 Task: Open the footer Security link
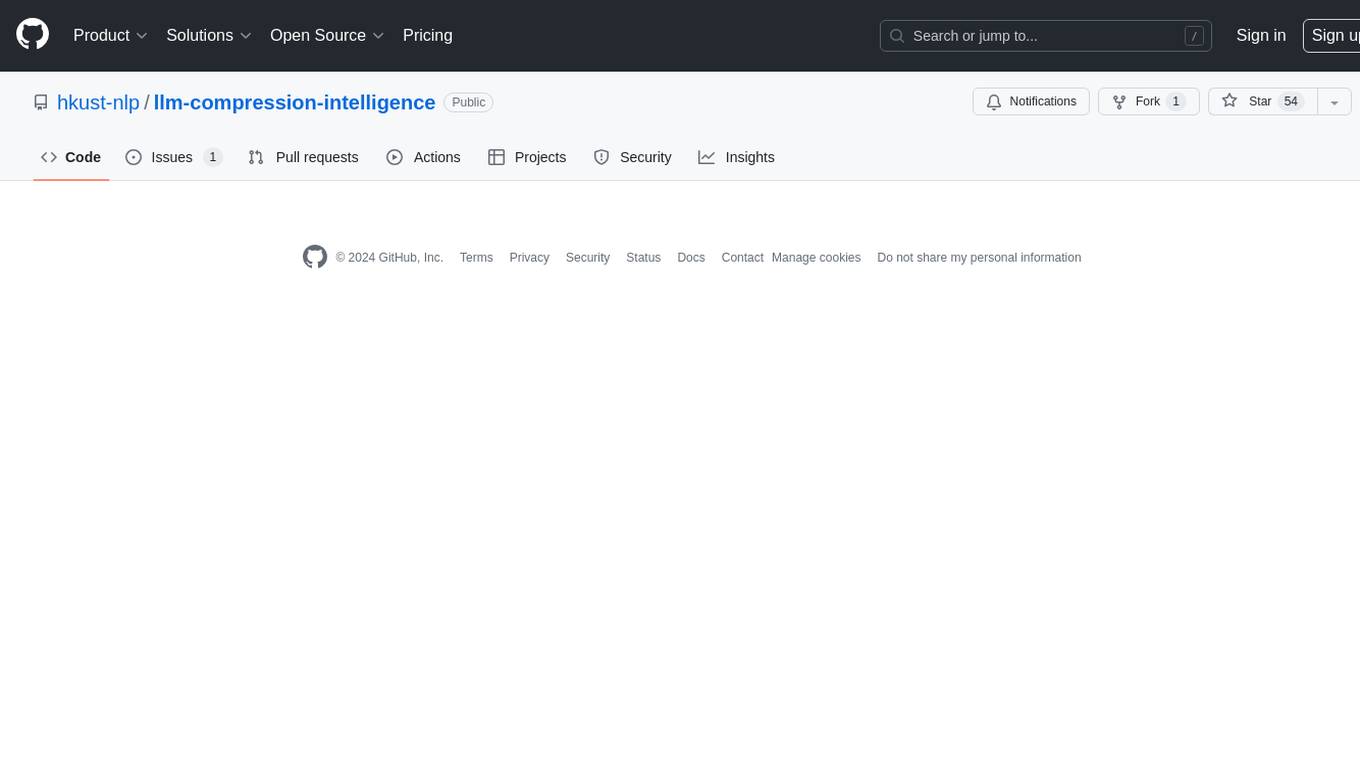coord(587,257)
